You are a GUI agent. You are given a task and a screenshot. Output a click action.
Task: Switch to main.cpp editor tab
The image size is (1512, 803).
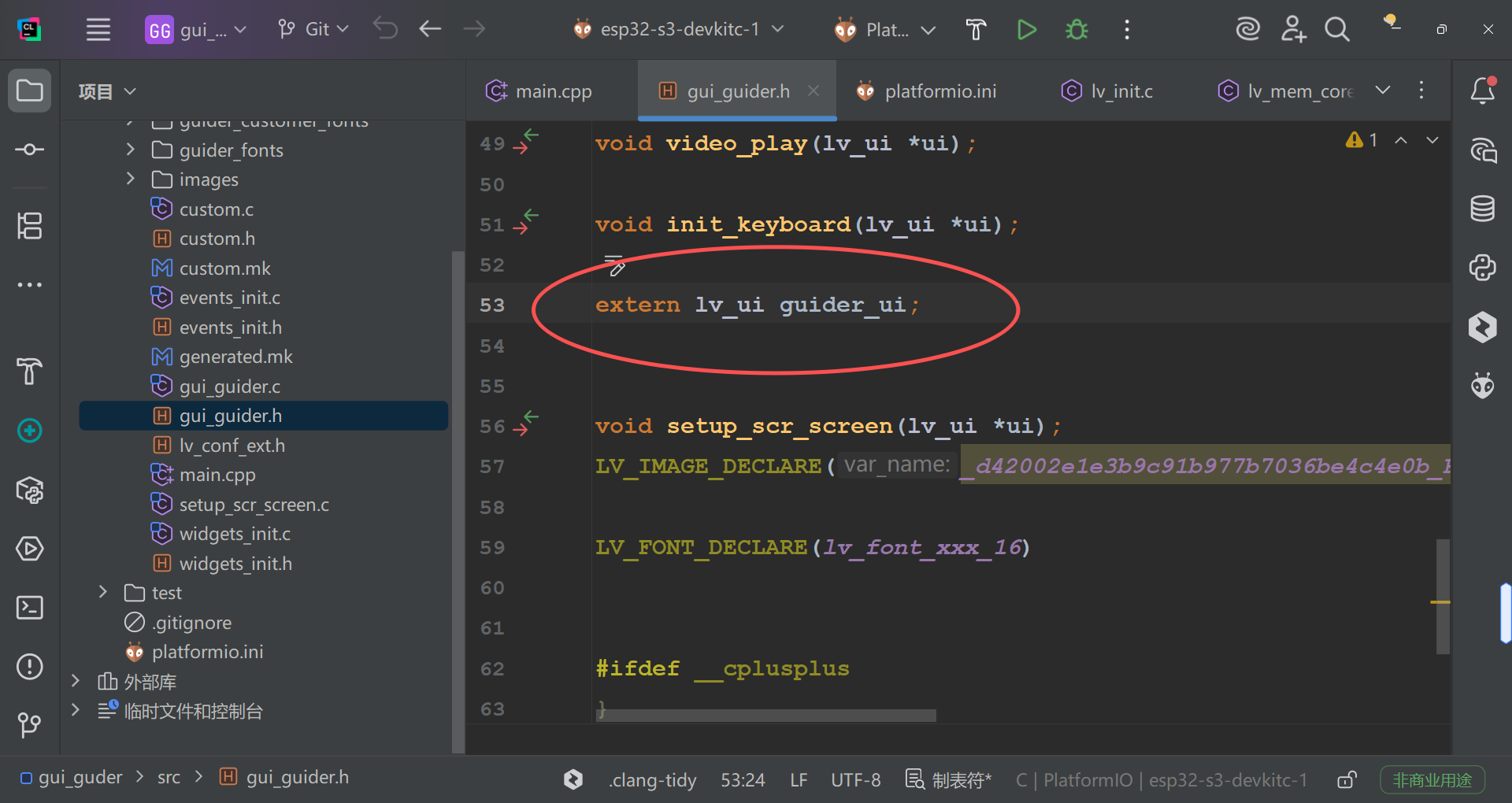pos(539,91)
